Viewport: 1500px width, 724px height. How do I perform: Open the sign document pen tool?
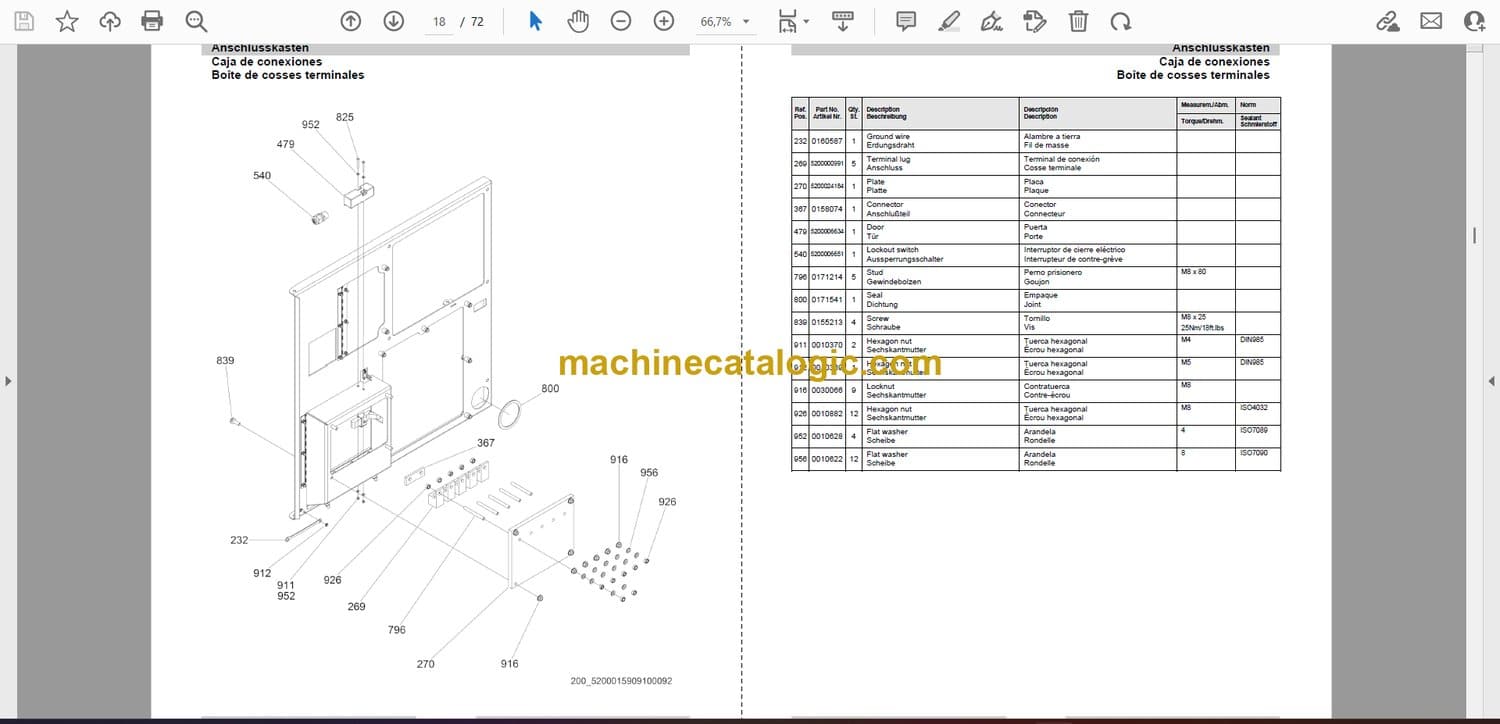[x=992, y=21]
